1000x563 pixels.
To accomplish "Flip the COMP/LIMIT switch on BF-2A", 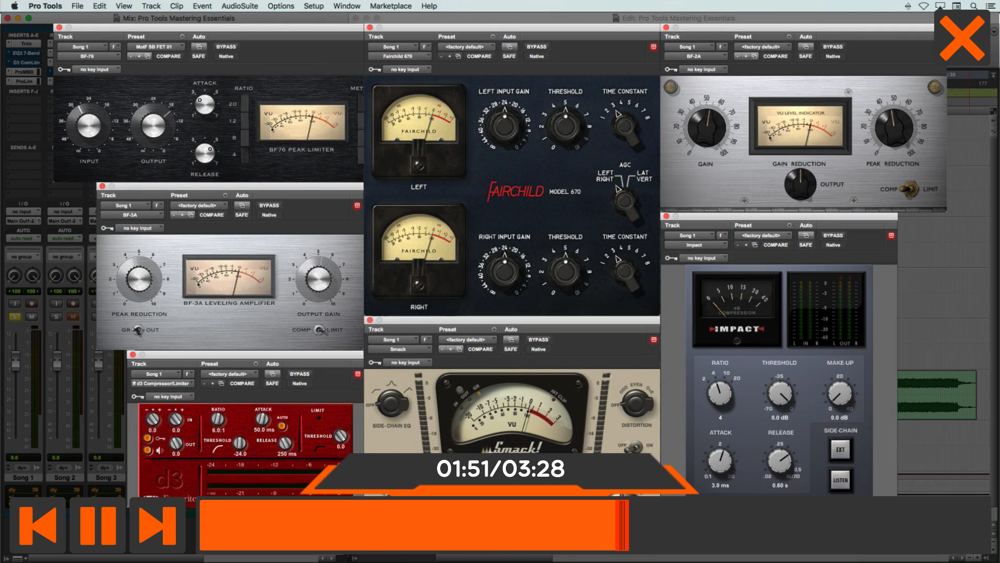I will coord(909,189).
